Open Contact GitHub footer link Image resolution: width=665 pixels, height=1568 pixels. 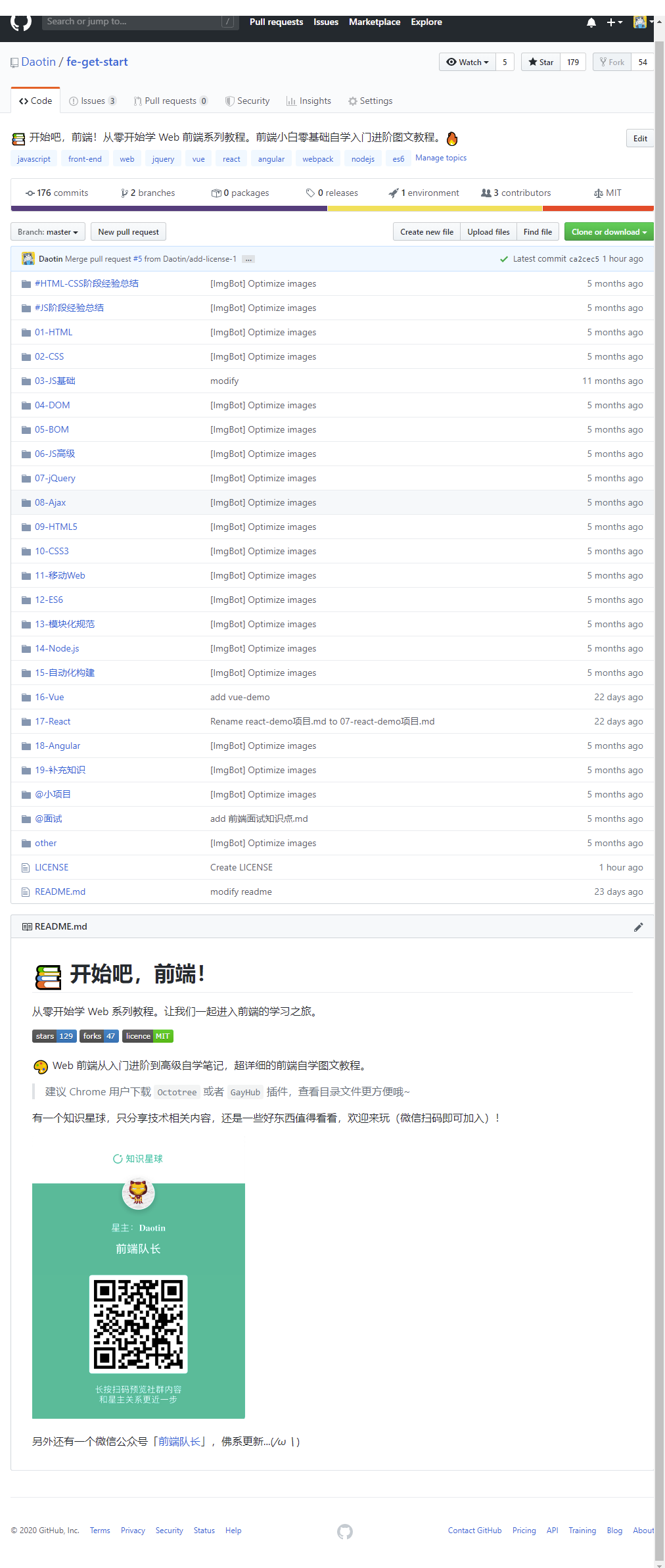pos(474,1531)
